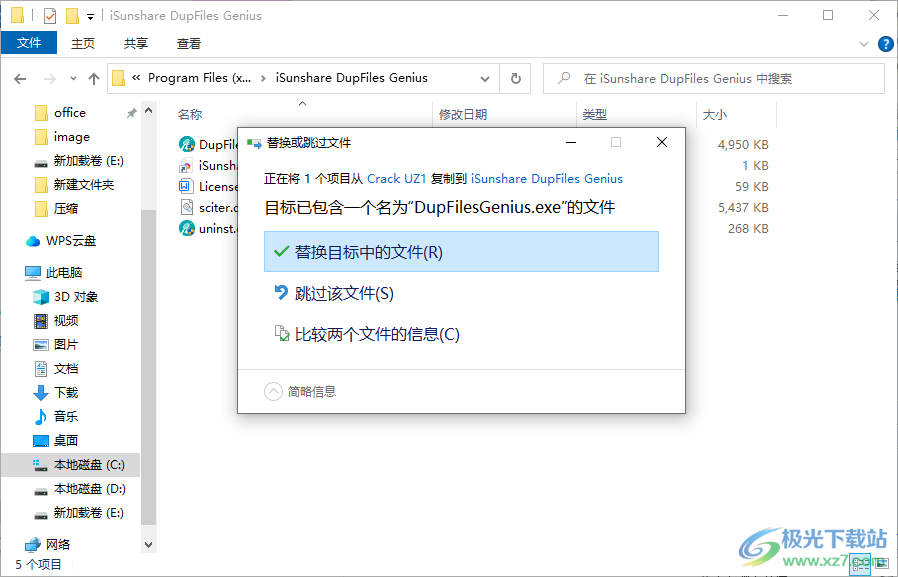
Task: Open 文档 library folder
Action: (x=65, y=369)
